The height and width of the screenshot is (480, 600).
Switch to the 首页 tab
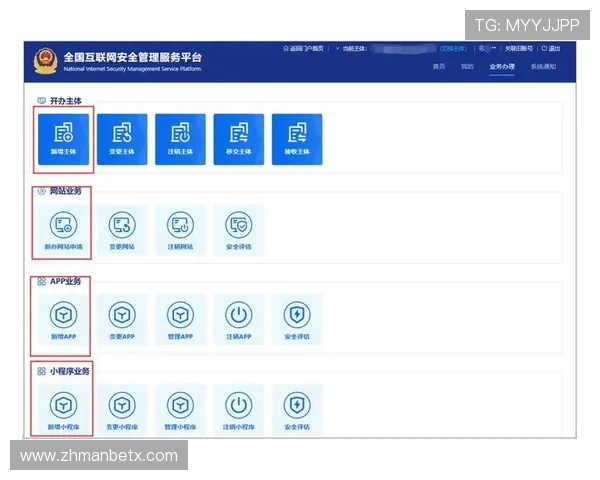(439, 67)
